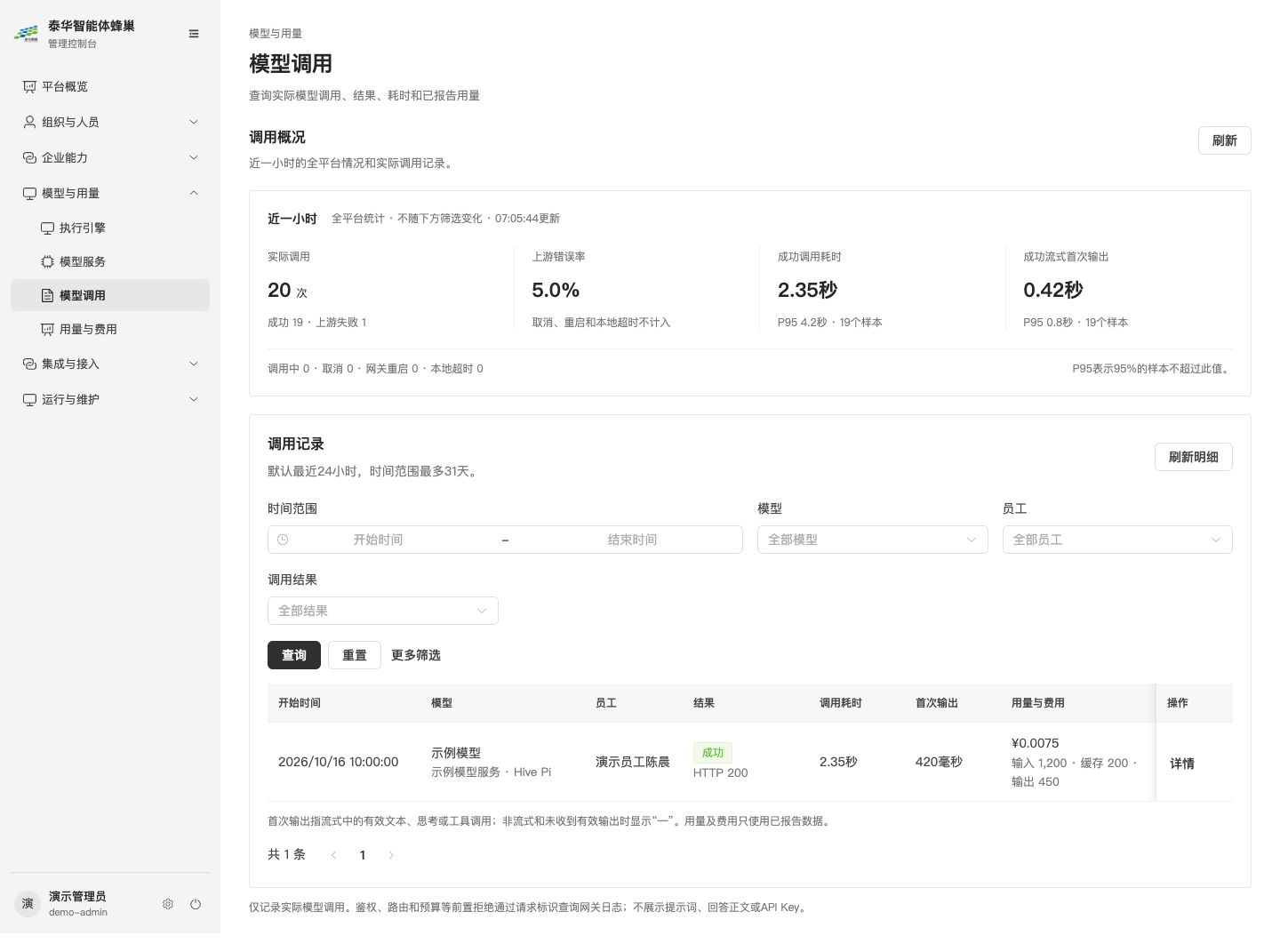1280x952 pixels.
Task: Collapse the 模型与用量 menu group
Action: pyautogui.click(x=110, y=193)
